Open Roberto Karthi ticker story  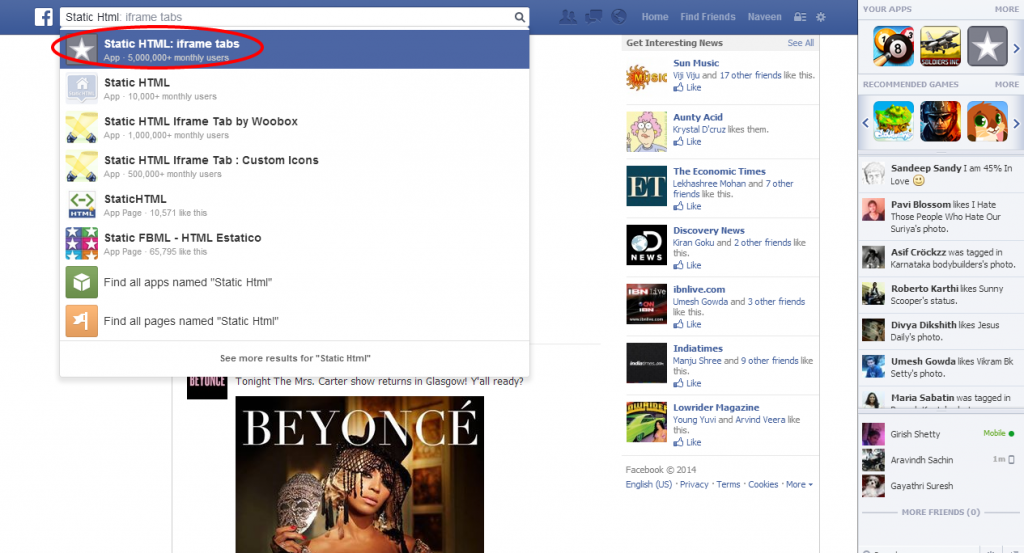pos(940,294)
